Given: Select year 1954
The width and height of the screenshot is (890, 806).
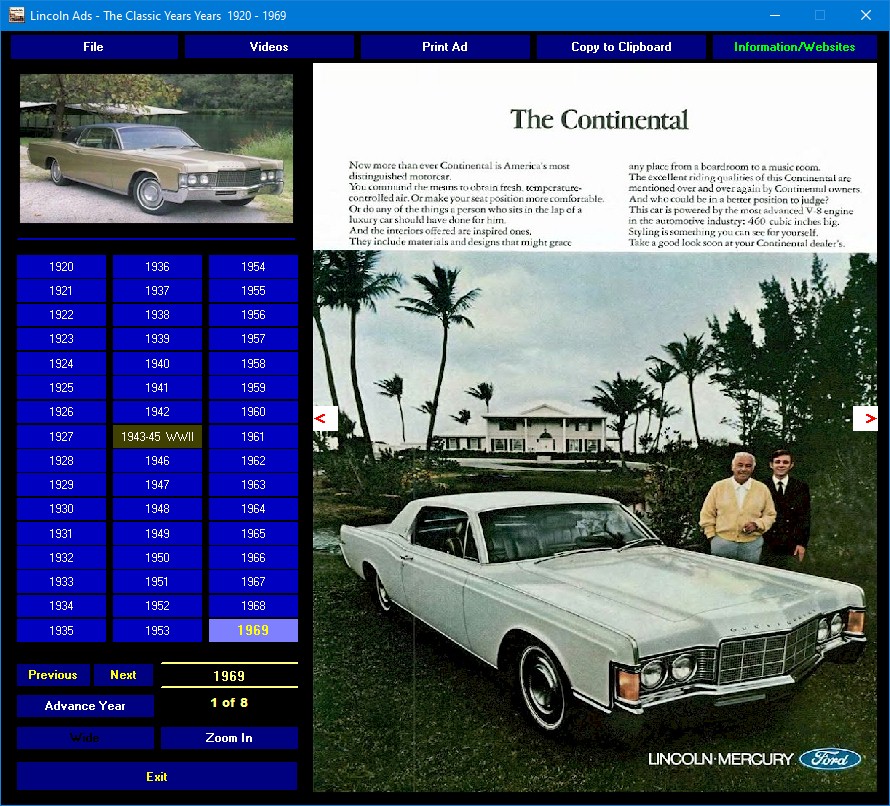Looking at the screenshot, I should (253, 267).
